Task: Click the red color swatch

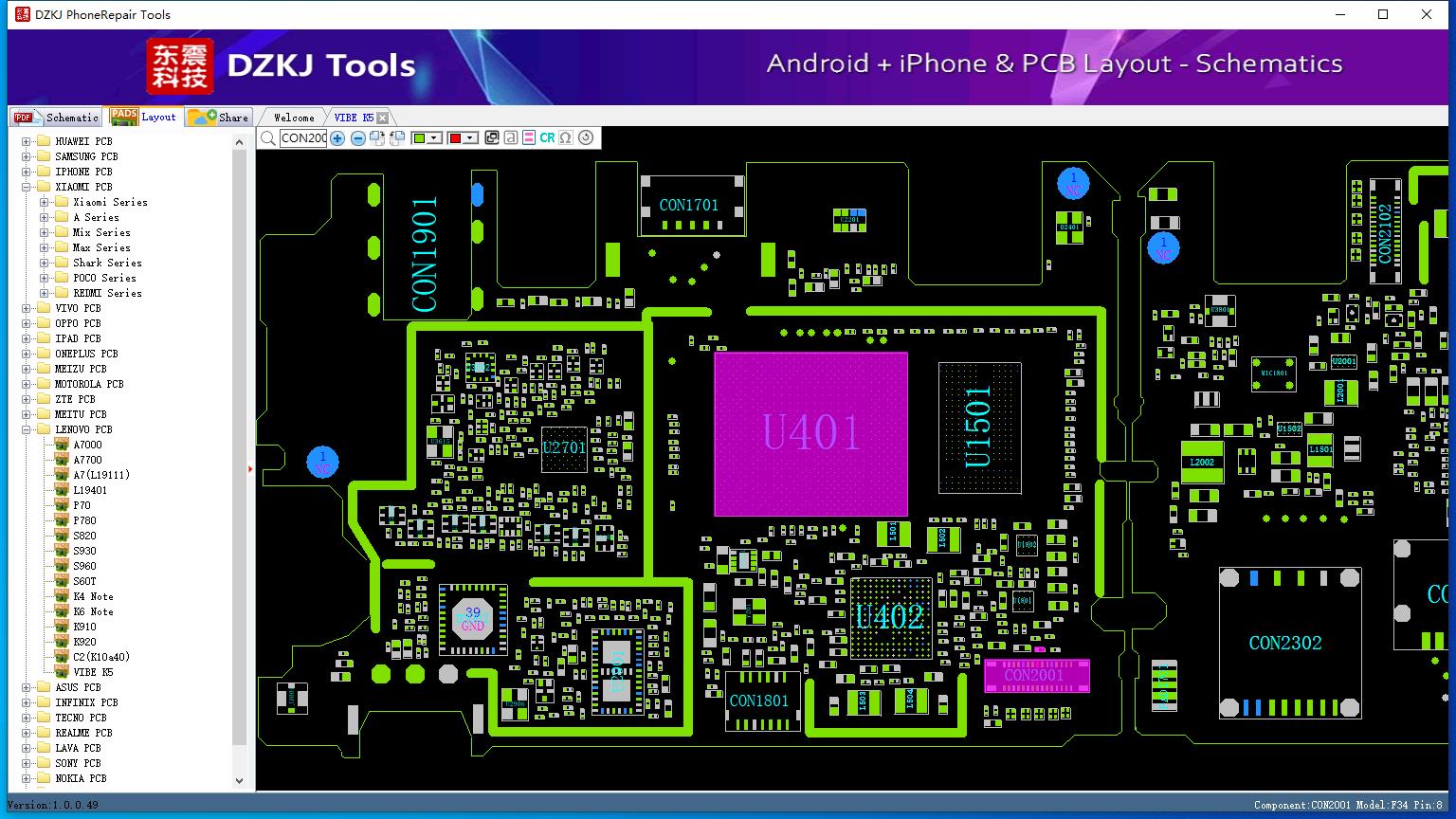Action: click(x=455, y=138)
